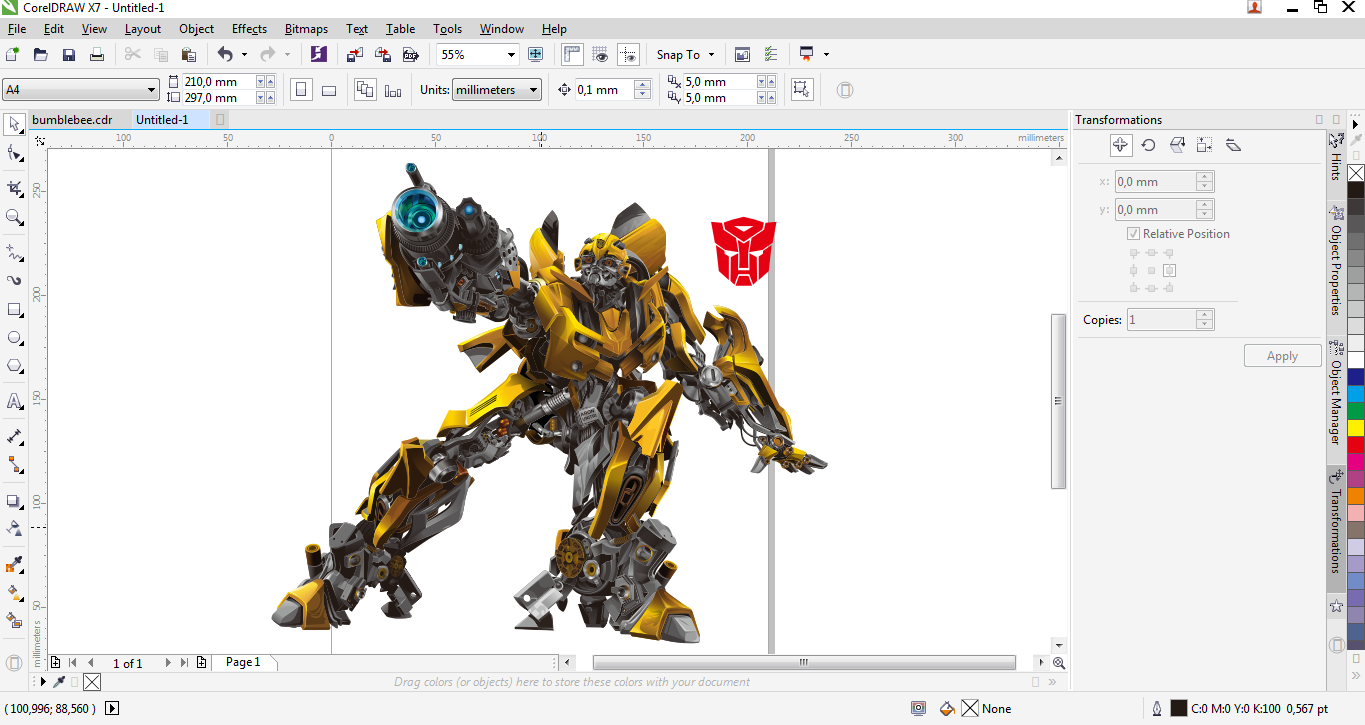Select the Crop tool in toolbox
The height and width of the screenshot is (725, 1365).
15,188
